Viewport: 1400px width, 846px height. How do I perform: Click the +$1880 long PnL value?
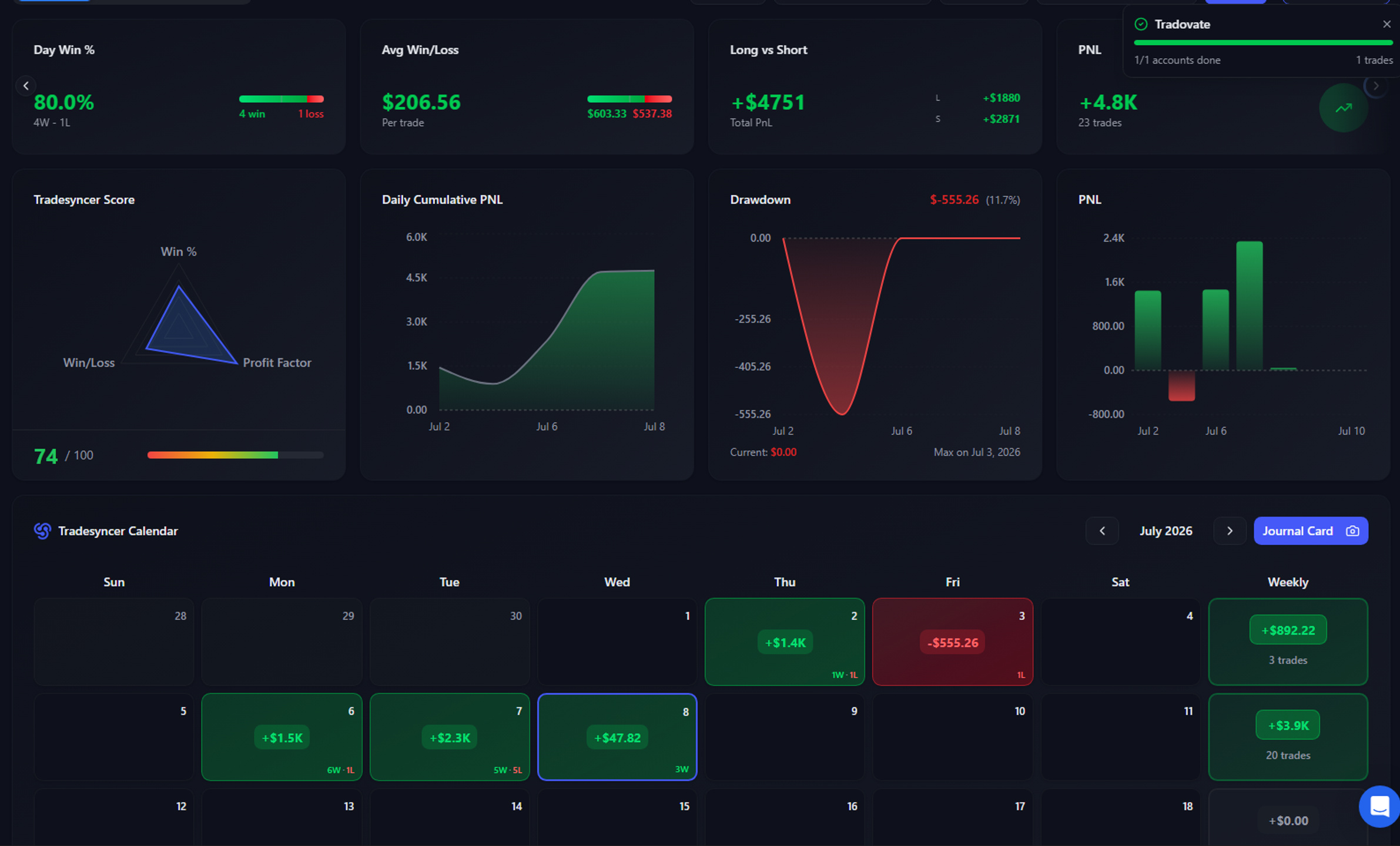click(x=1001, y=98)
